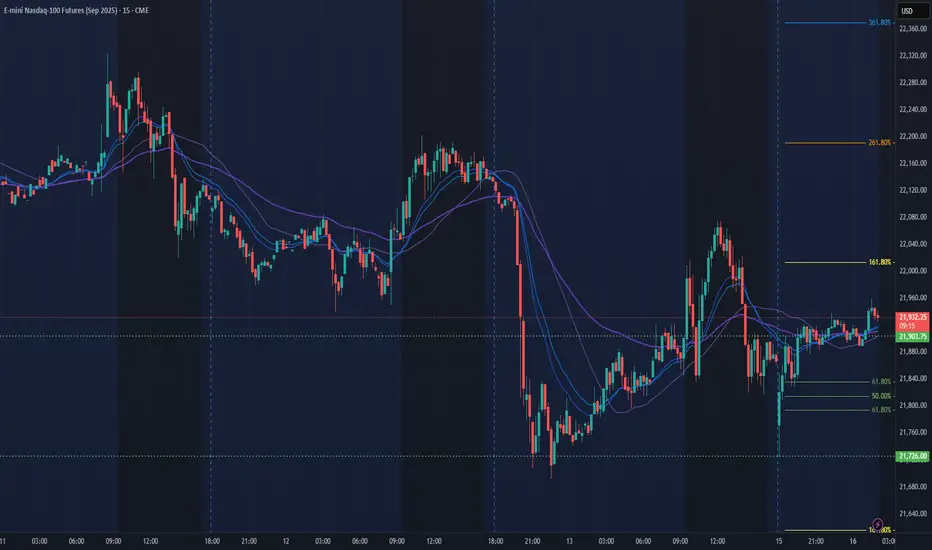This screenshot has height=550, width=932.
Task: Click date label 13 on the time axis
Action: coord(569,541)
